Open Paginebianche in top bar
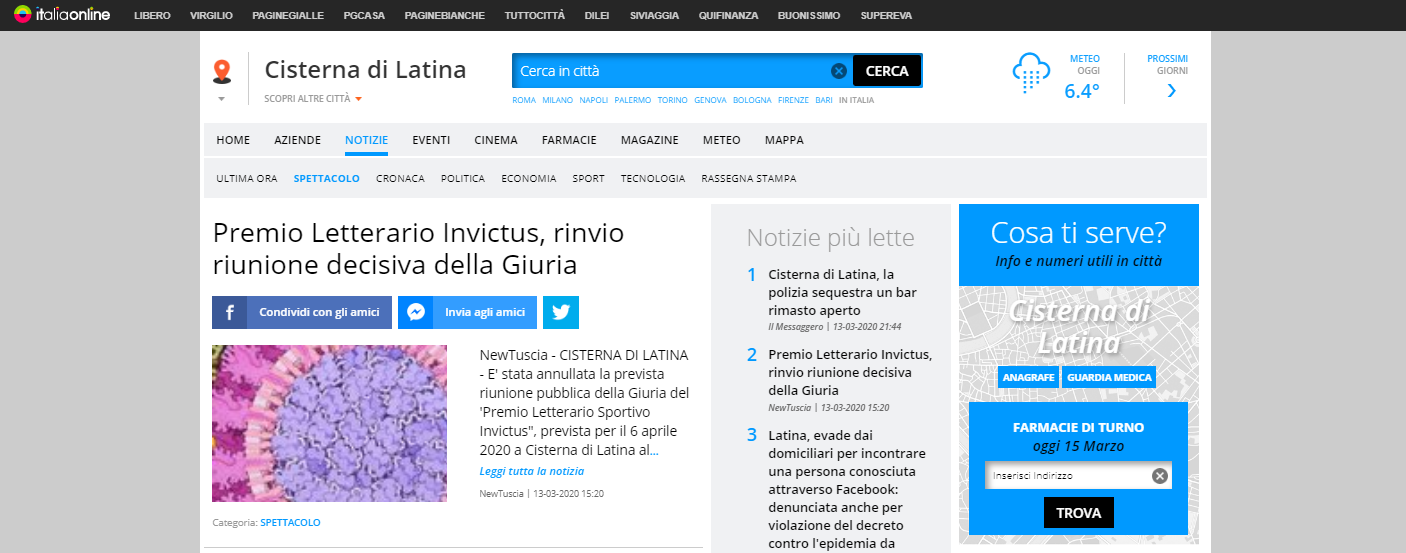The image size is (1406, 553). 445,16
